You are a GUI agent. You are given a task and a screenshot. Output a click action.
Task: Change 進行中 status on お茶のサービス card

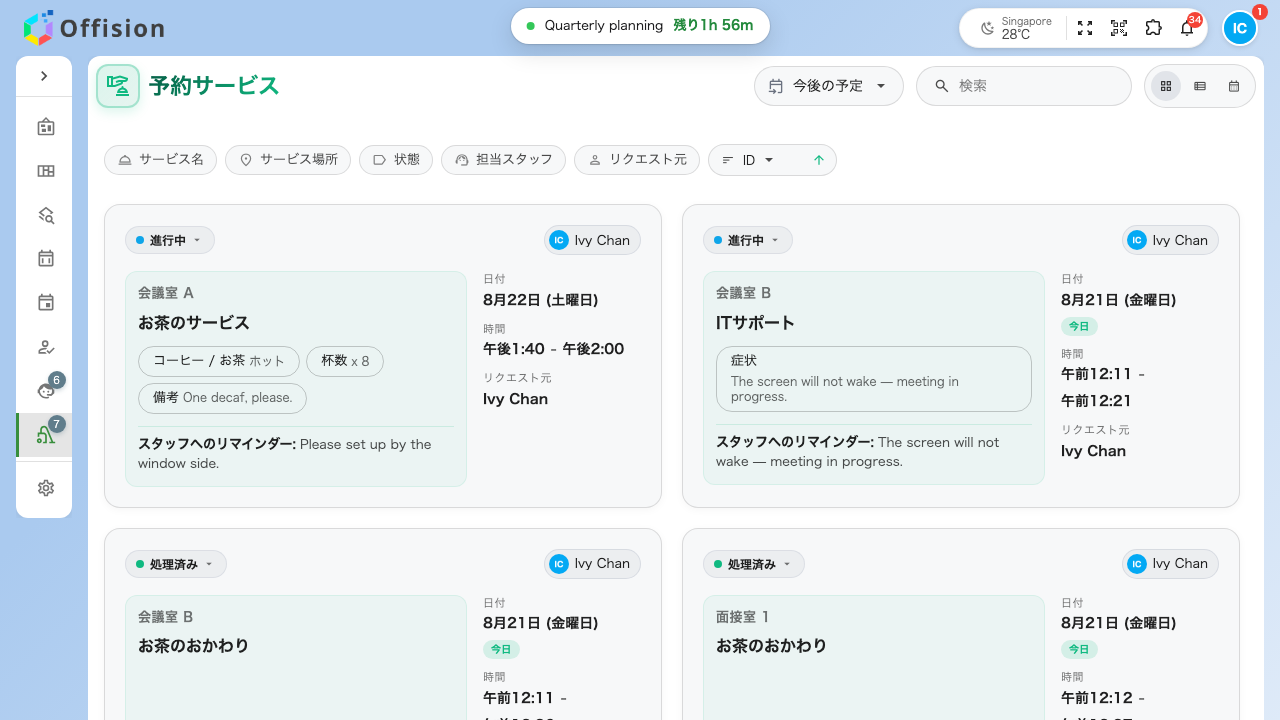coord(170,240)
